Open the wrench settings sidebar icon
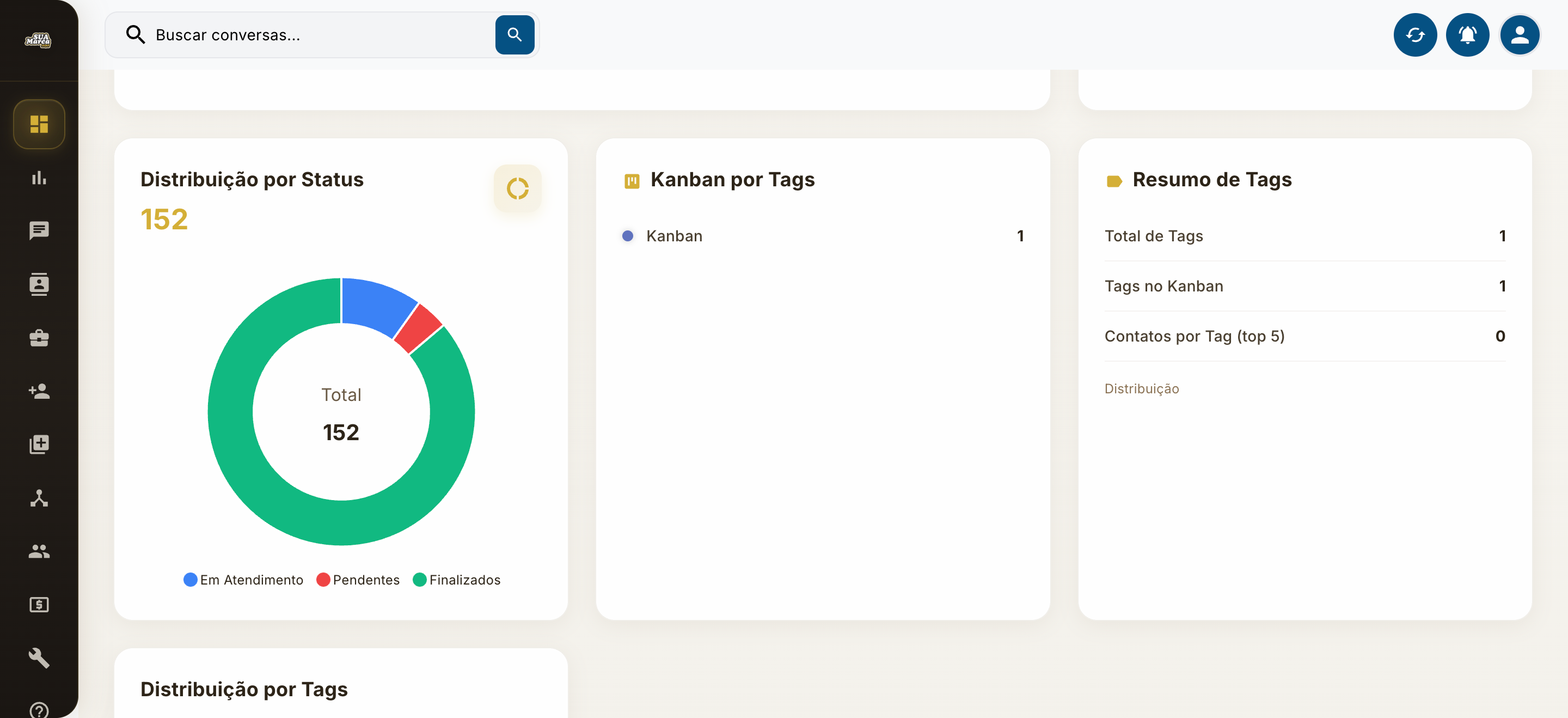The image size is (1568, 718). [x=39, y=658]
